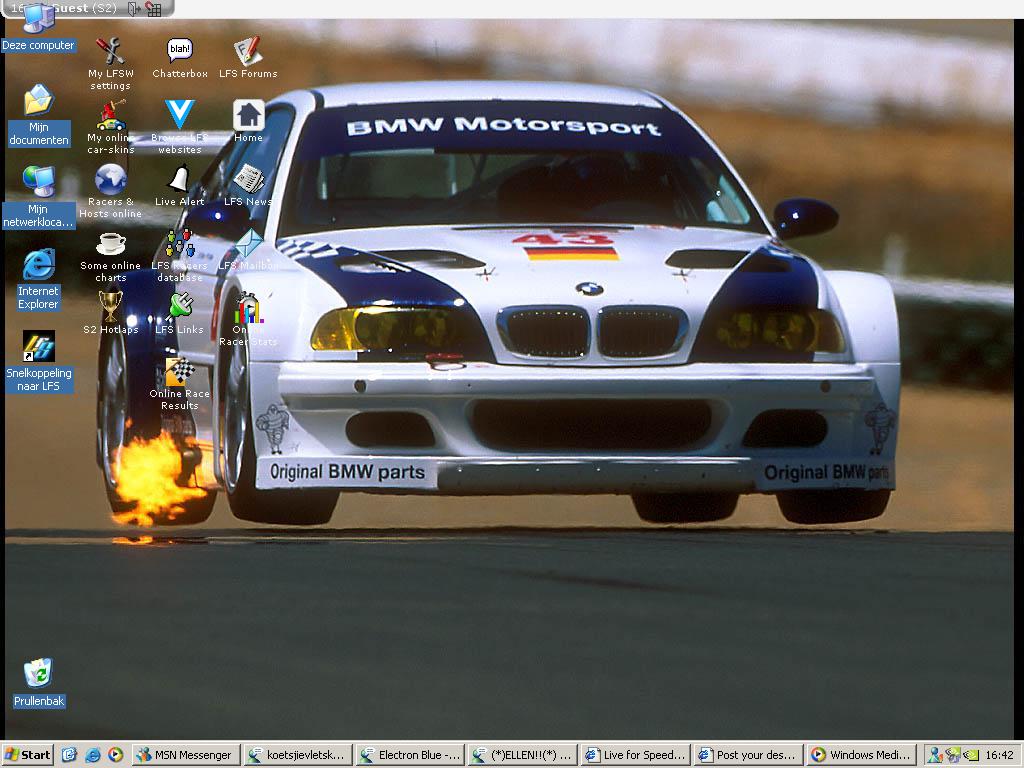Image resolution: width=1024 pixels, height=768 pixels.
Task: Click the Guest (S2) label in top toolbar
Action: point(84,8)
